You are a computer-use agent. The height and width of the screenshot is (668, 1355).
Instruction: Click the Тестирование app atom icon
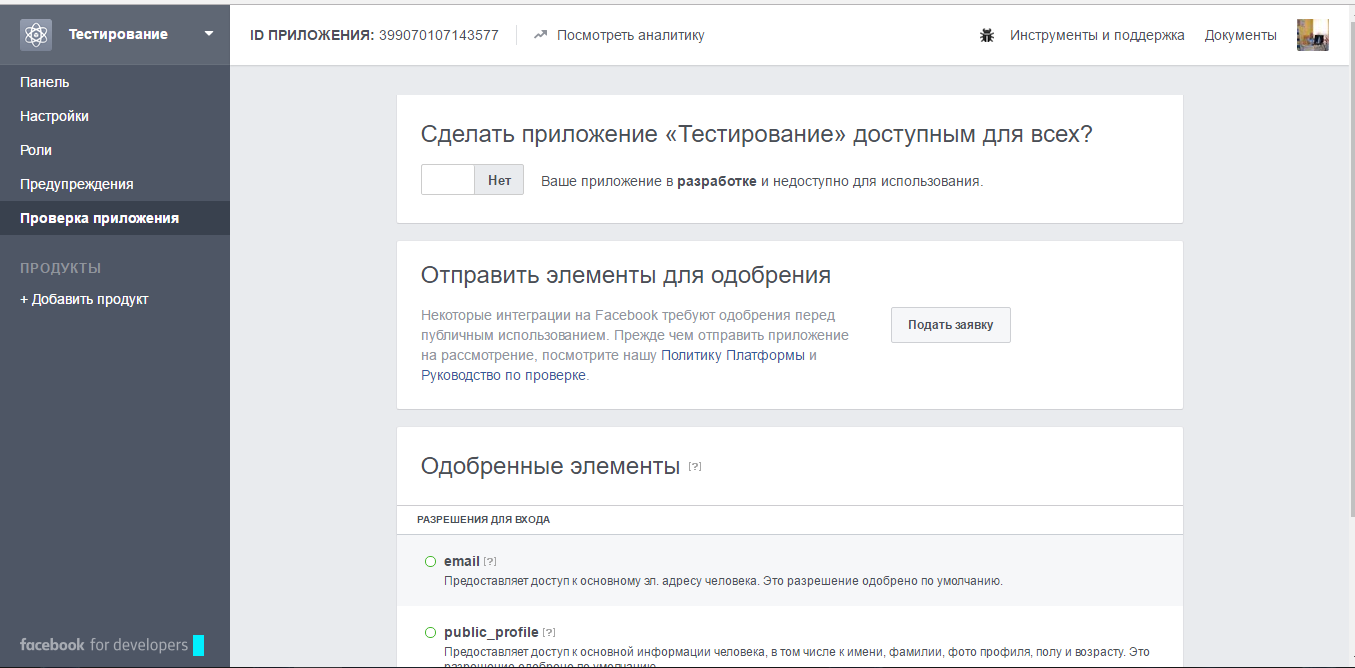[36, 35]
